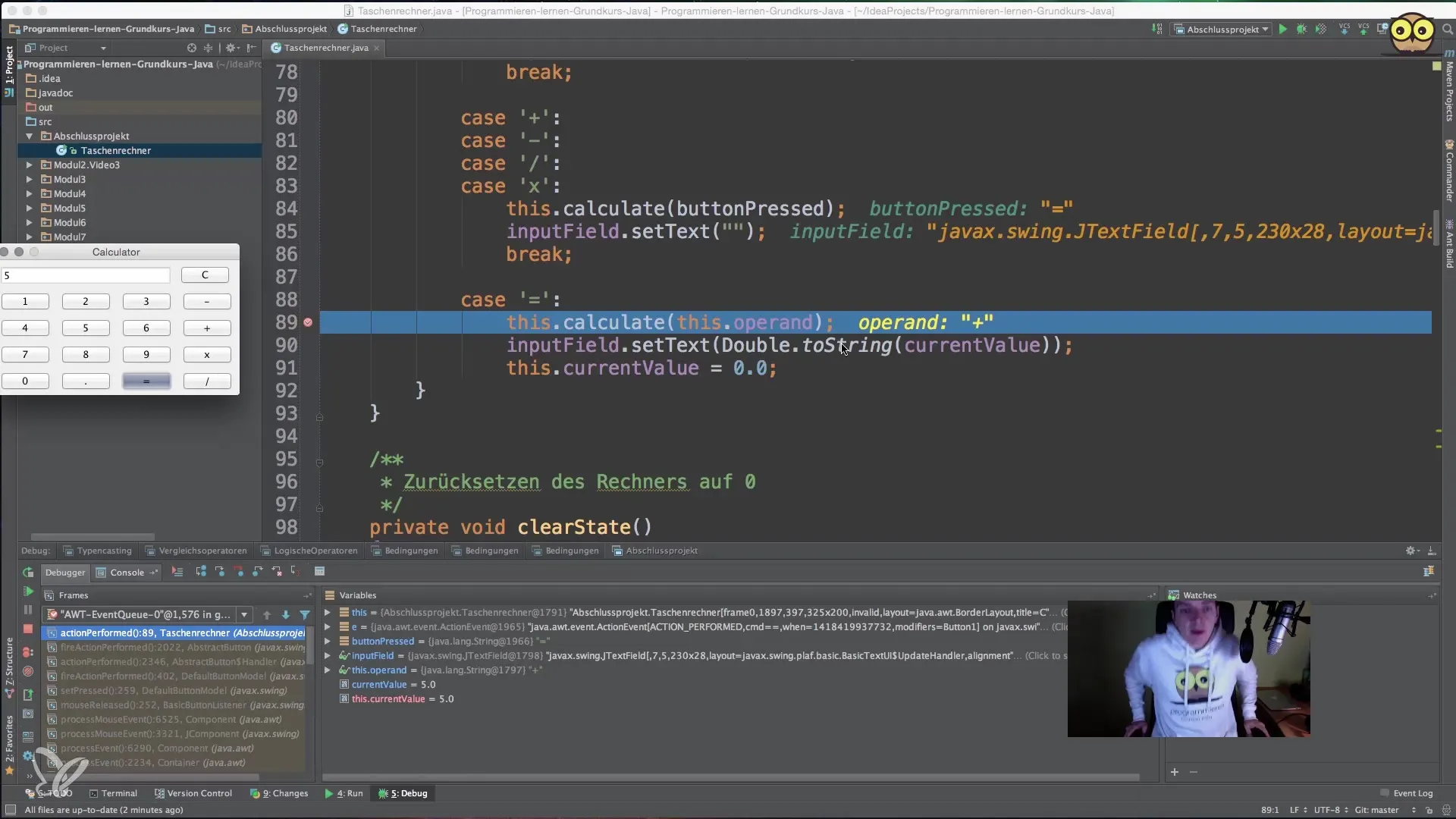1456x819 pixels.
Task: Resume program with the green arrow
Action: coord(28,591)
